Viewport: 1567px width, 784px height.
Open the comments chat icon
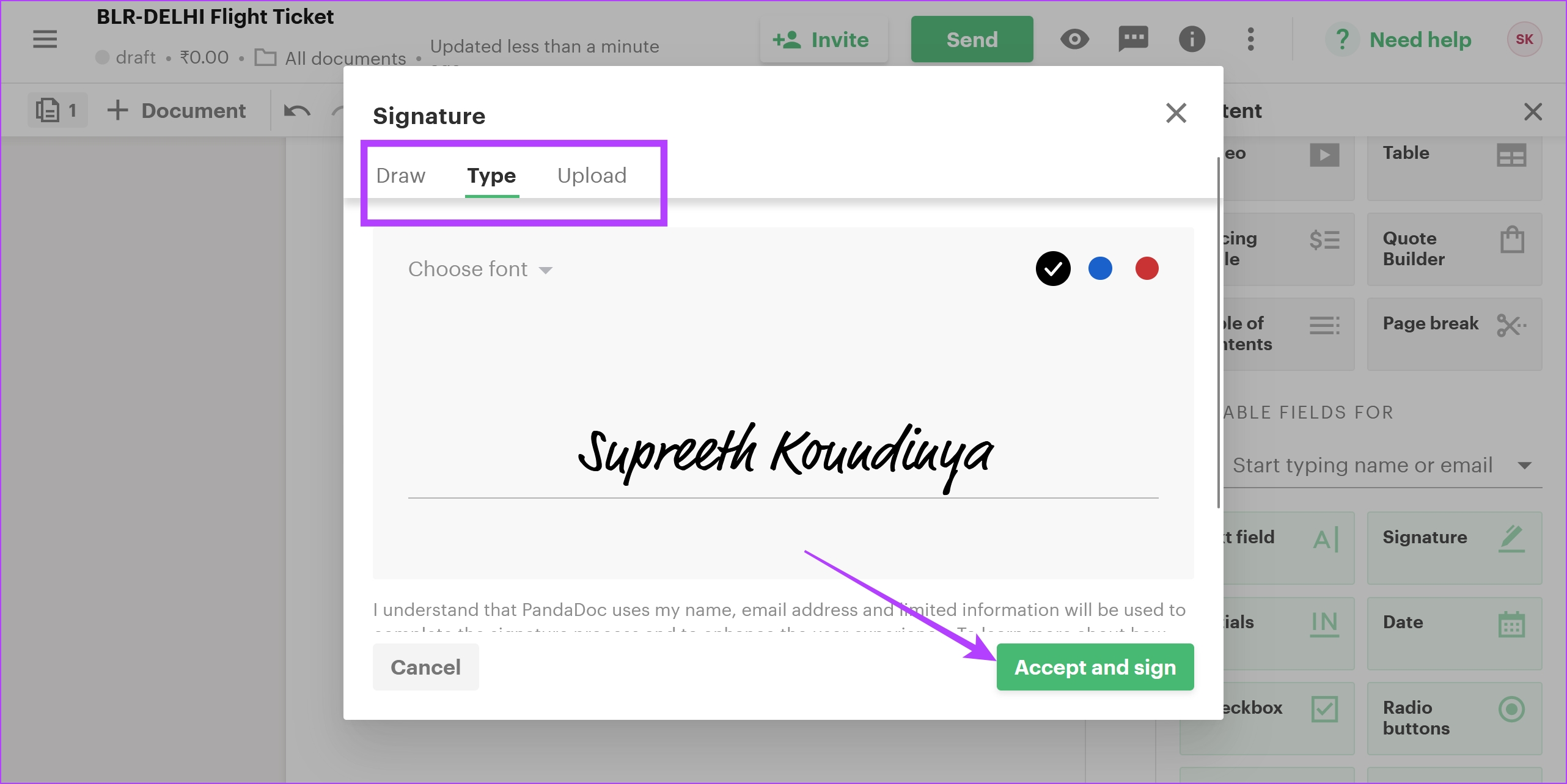click(x=1133, y=39)
